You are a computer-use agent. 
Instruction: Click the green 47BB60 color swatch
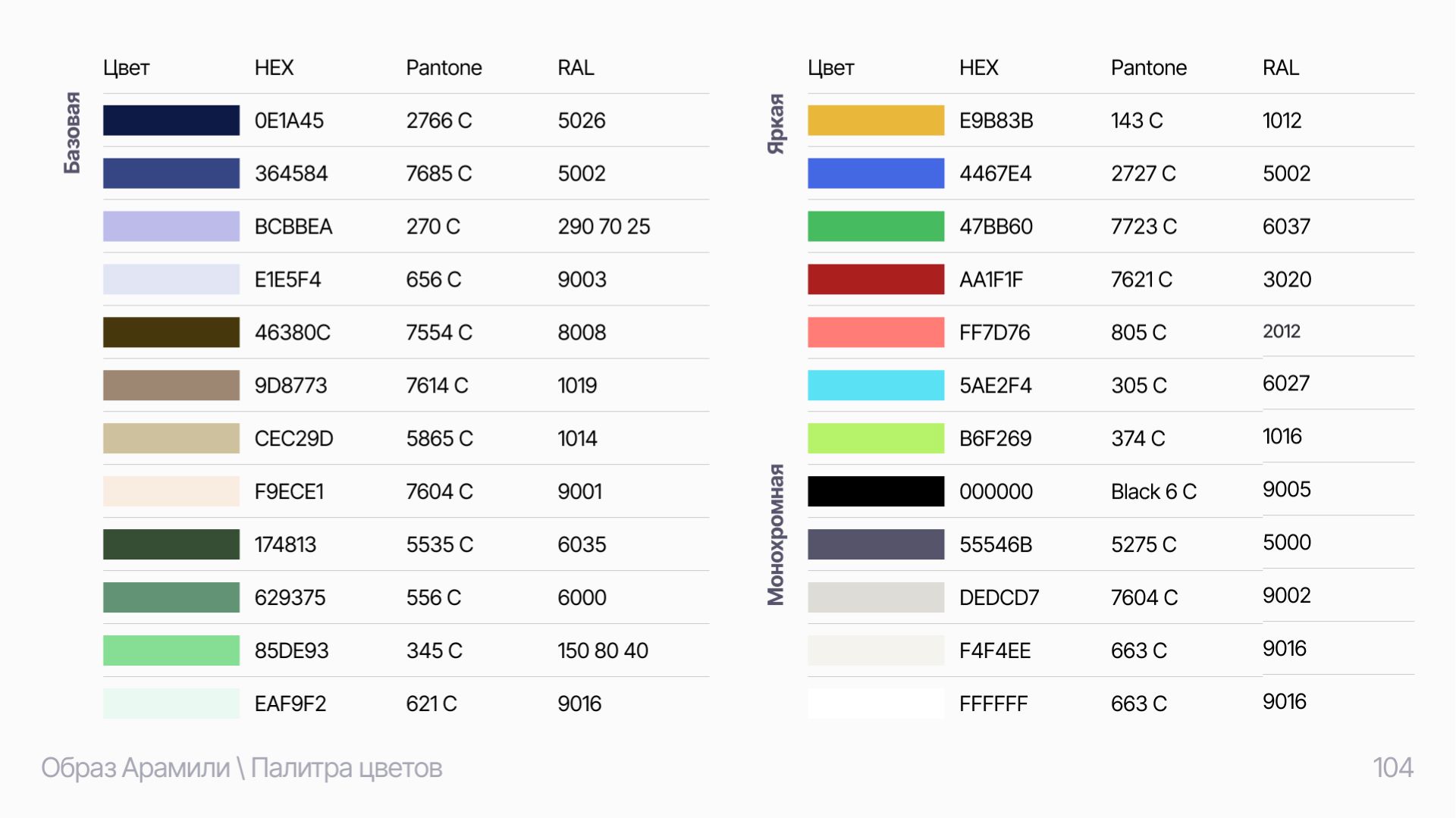pos(875,227)
